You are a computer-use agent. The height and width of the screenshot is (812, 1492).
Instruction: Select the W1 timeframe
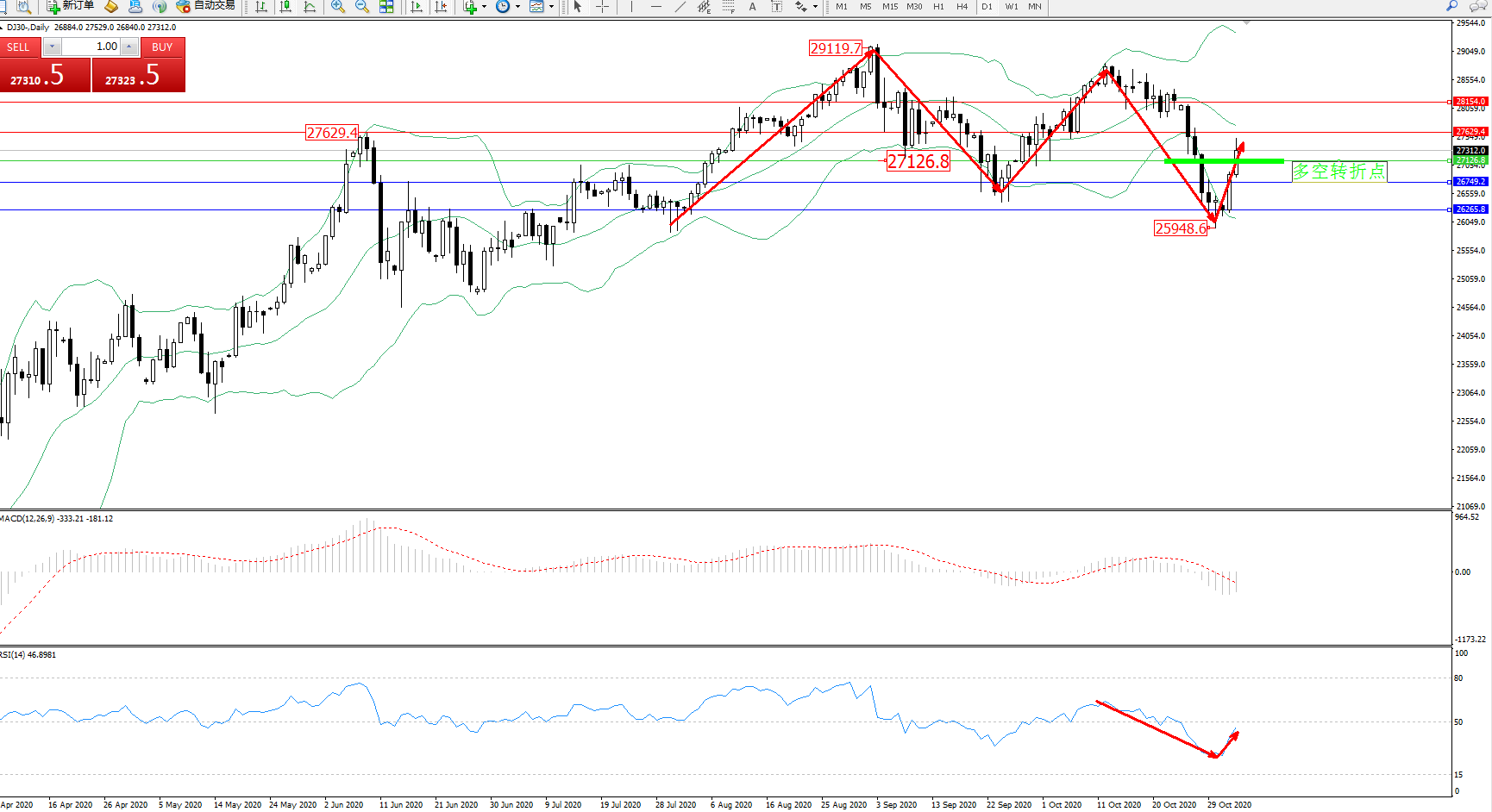[x=1011, y=6]
